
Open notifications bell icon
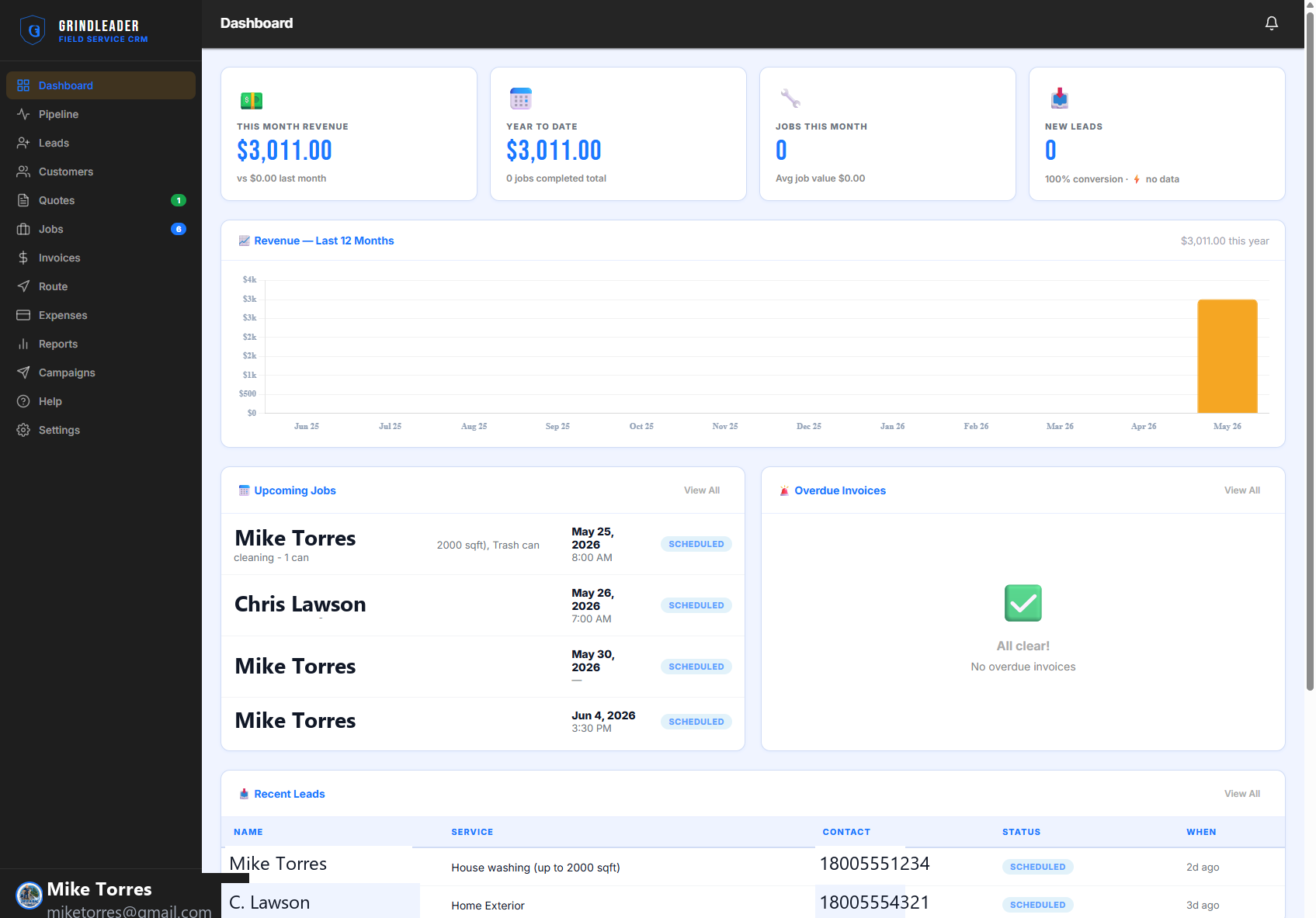(1272, 23)
